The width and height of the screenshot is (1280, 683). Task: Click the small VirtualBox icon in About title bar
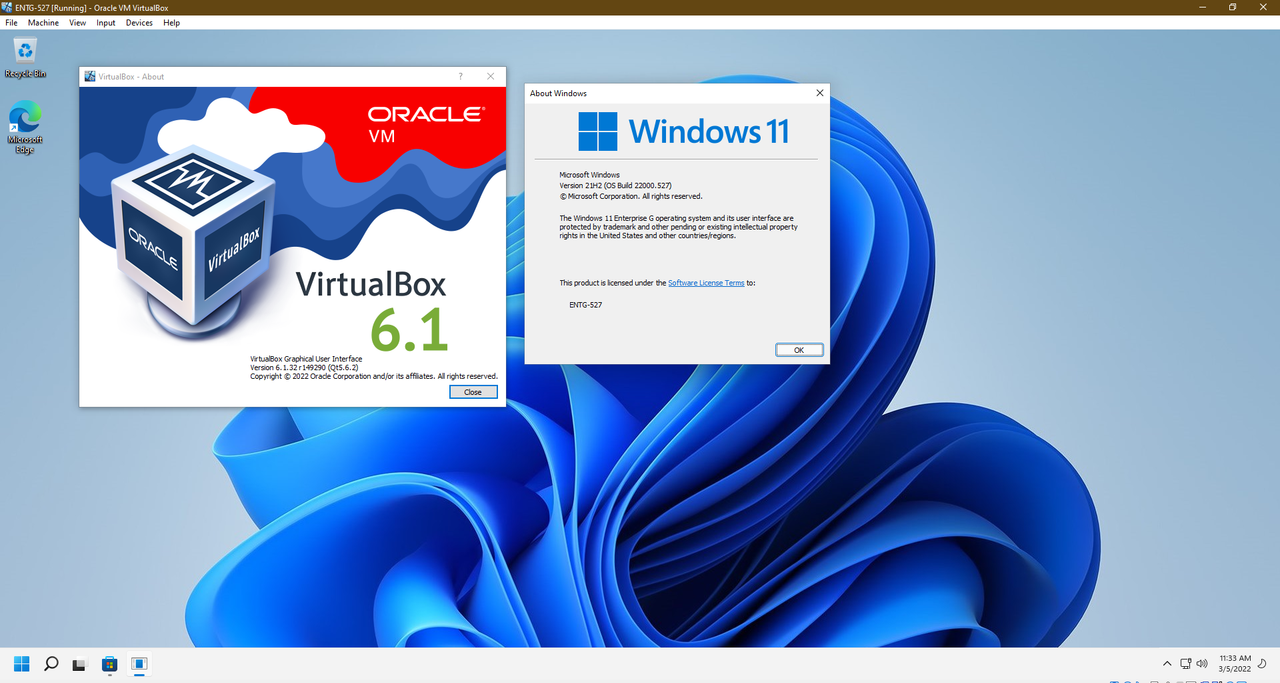[90, 76]
